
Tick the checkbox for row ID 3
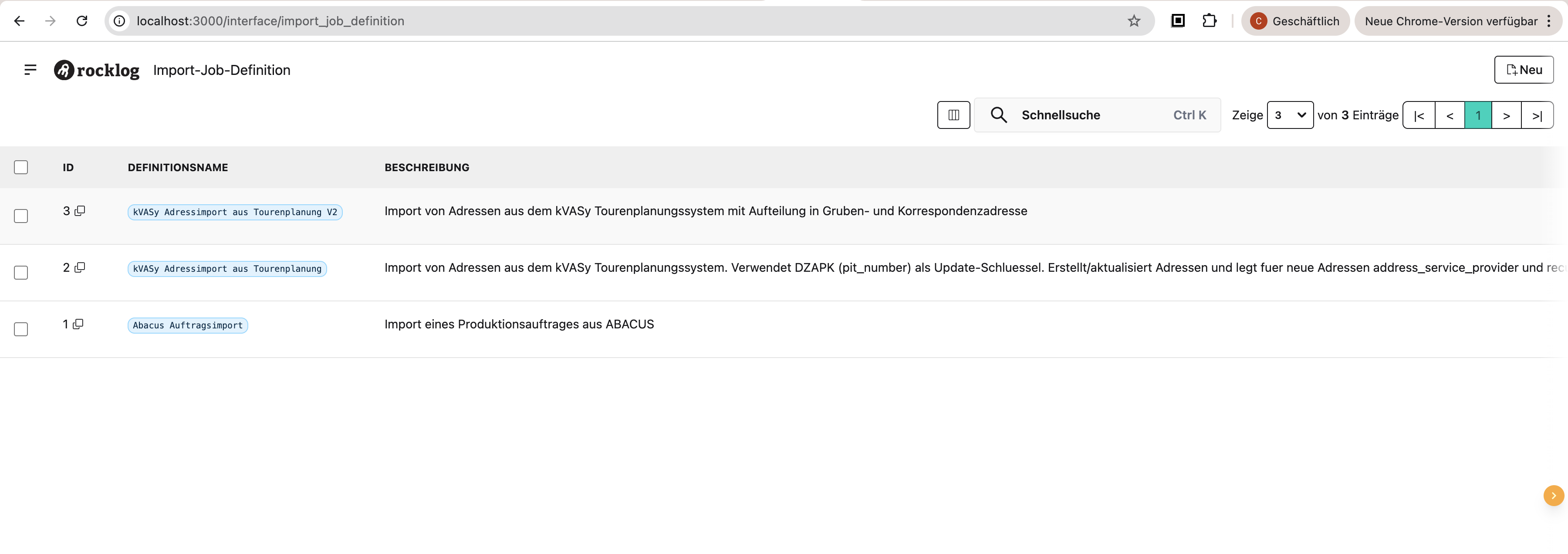pos(21,216)
